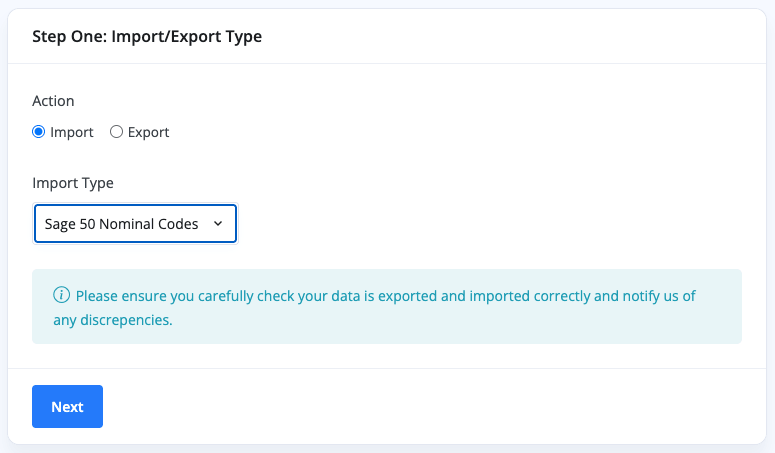Select the Import radio button
This screenshot has height=453, width=775.
[39, 131]
